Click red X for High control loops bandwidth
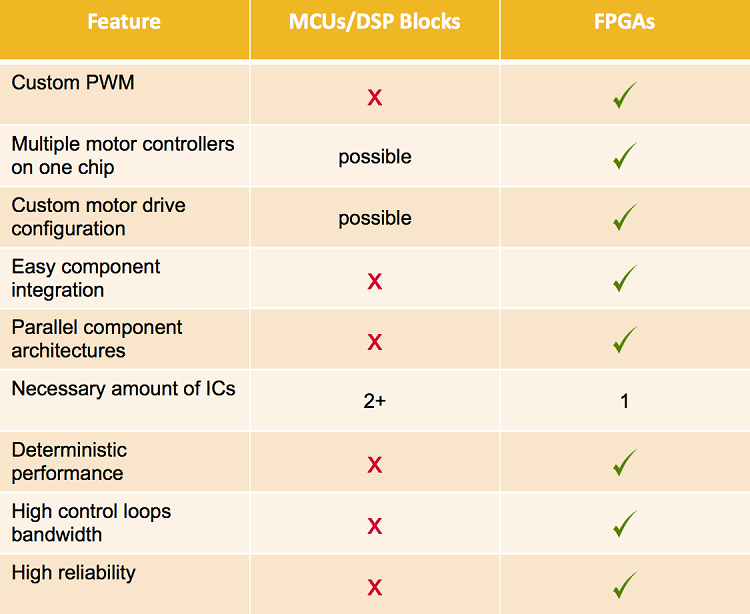Image resolution: width=750 pixels, height=614 pixels. (x=375, y=525)
